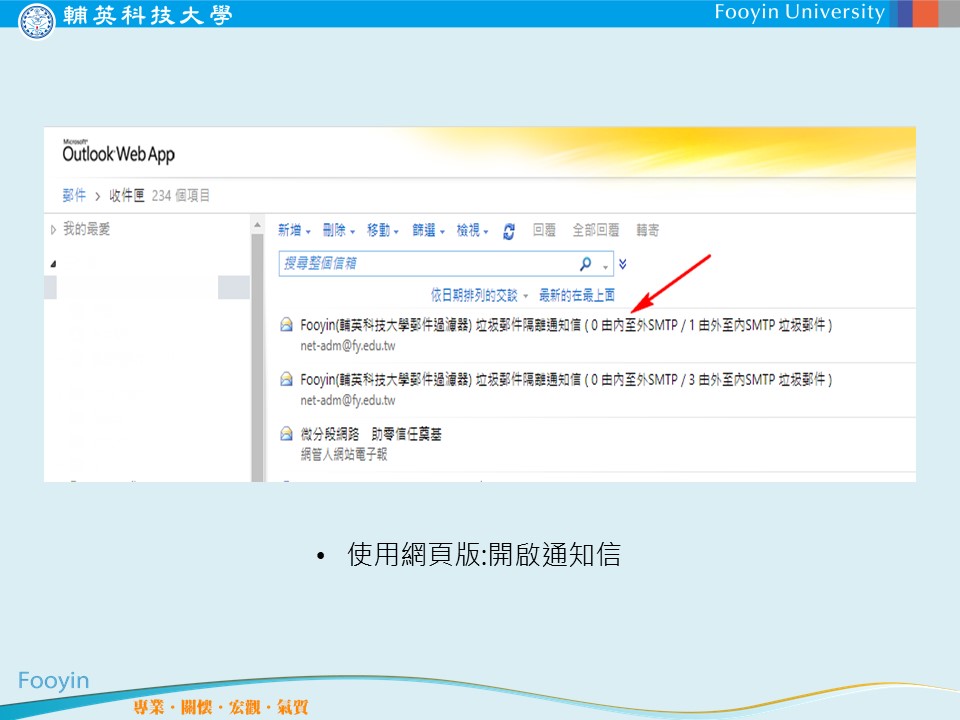The height and width of the screenshot is (720, 960).
Task: Click the 回覆 reply button
Action: tap(544, 230)
